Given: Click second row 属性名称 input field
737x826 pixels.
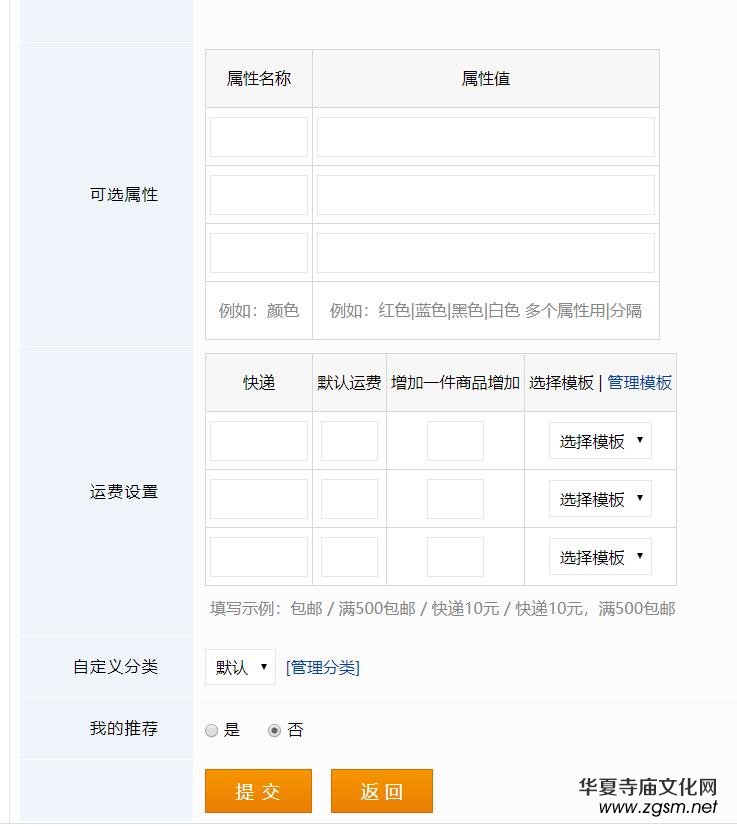Looking at the screenshot, I should coord(259,195).
